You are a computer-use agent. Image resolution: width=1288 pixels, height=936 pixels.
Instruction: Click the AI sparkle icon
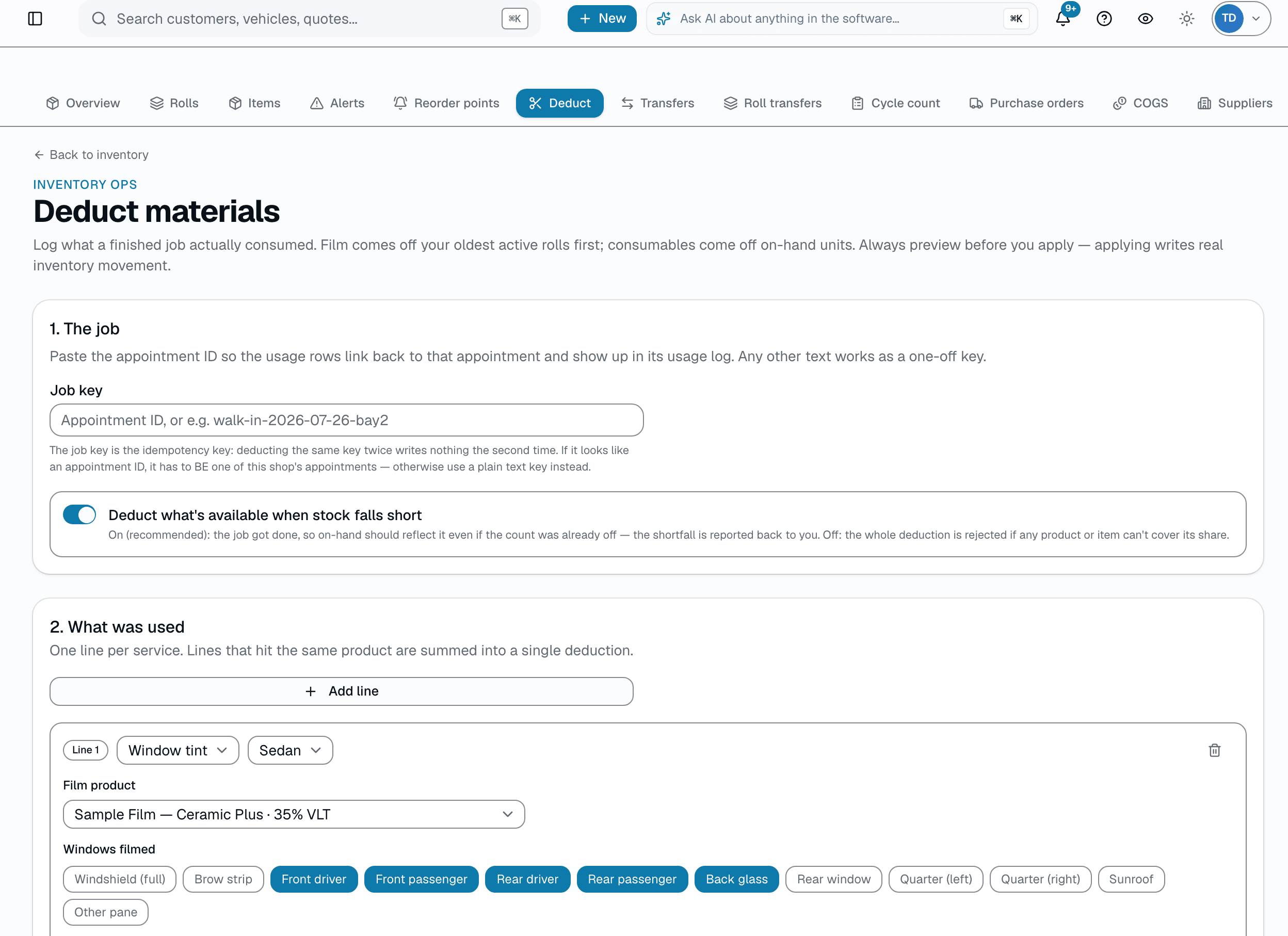(663, 19)
